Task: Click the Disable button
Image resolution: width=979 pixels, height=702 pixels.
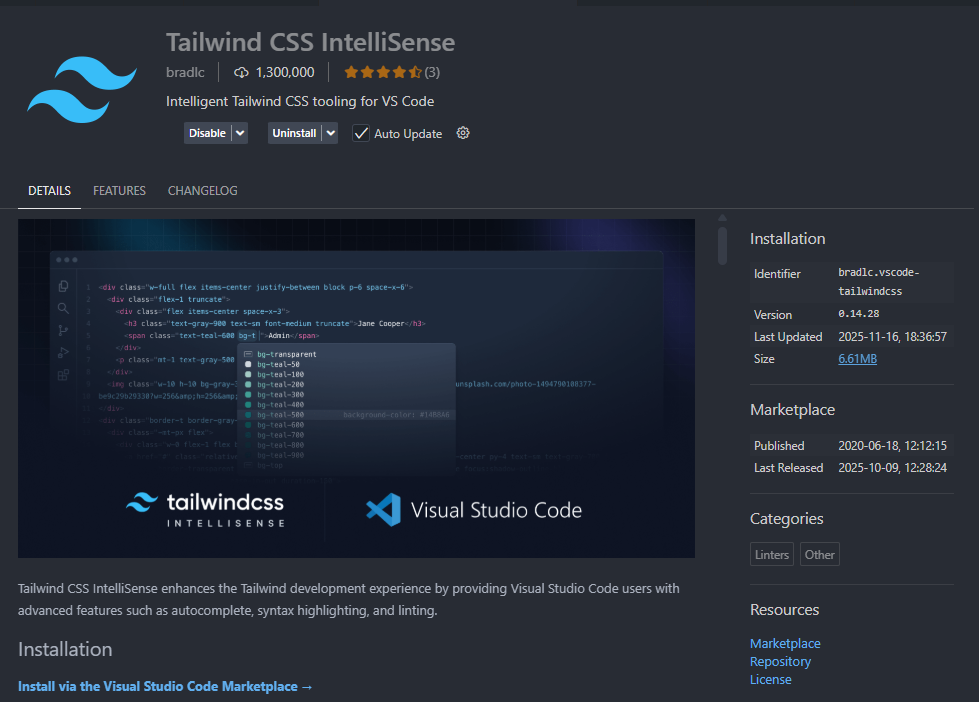Action: 207,133
